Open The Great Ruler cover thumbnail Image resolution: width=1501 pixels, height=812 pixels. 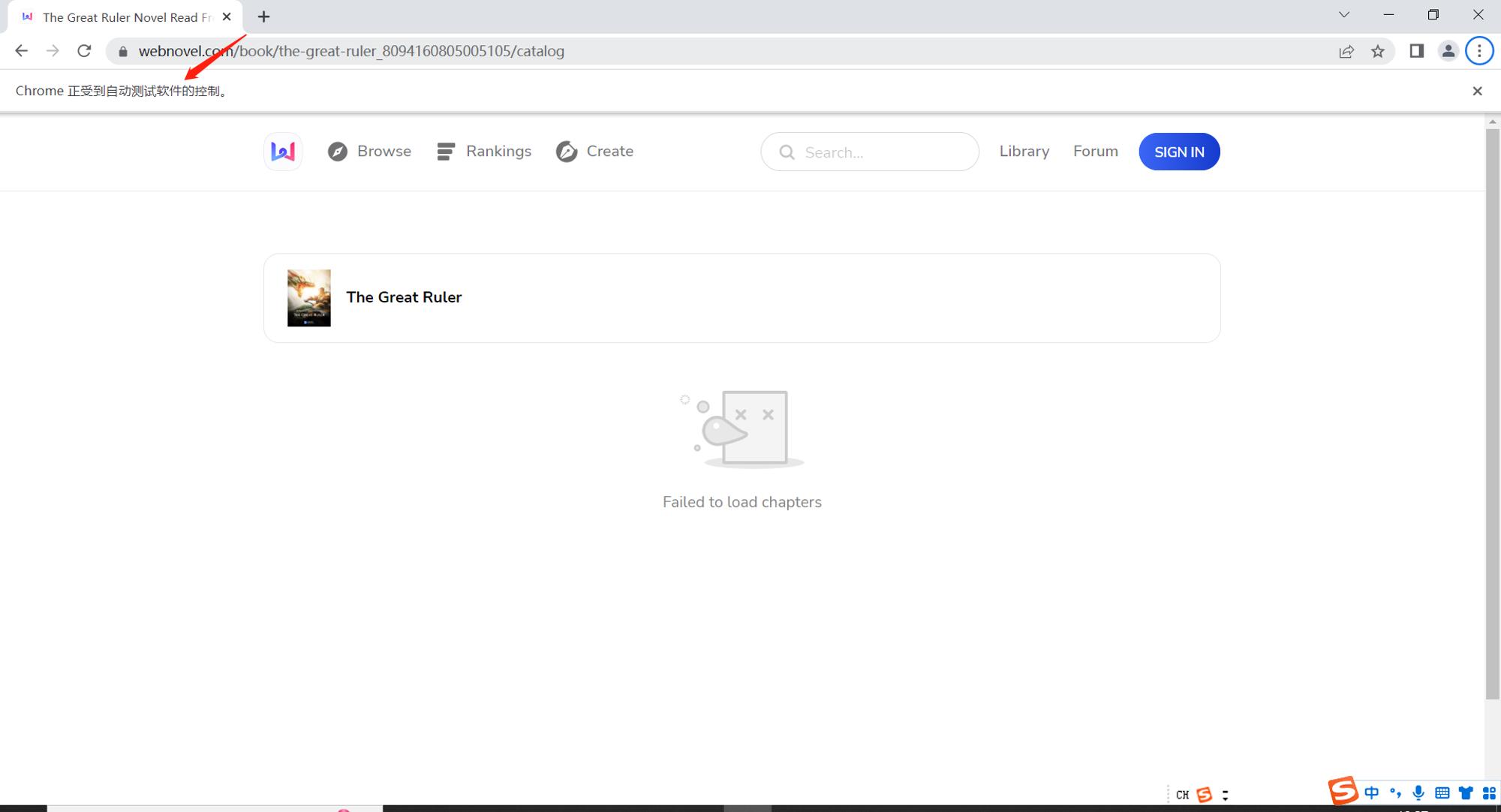(x=309, y=298)
